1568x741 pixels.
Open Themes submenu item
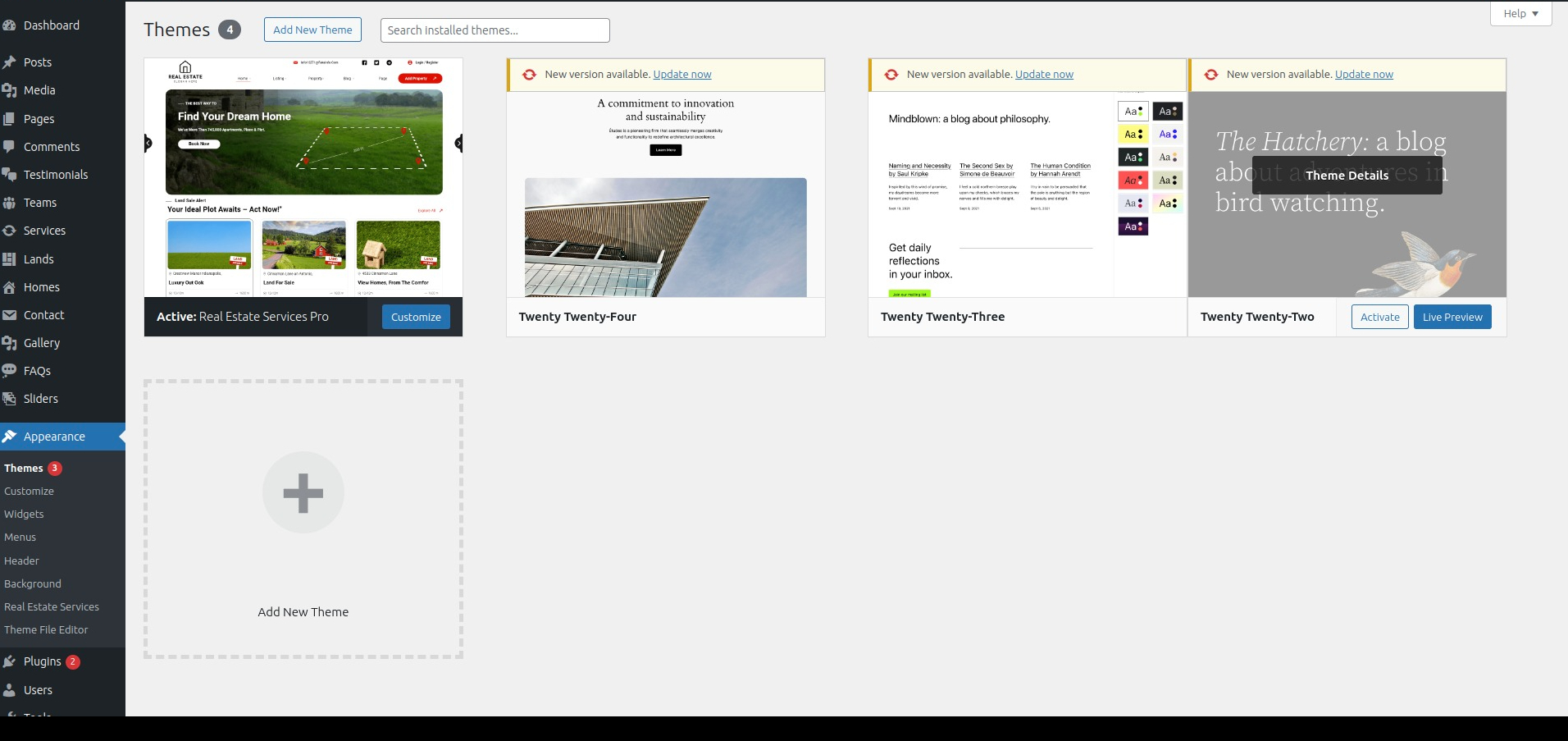[24, 468]
